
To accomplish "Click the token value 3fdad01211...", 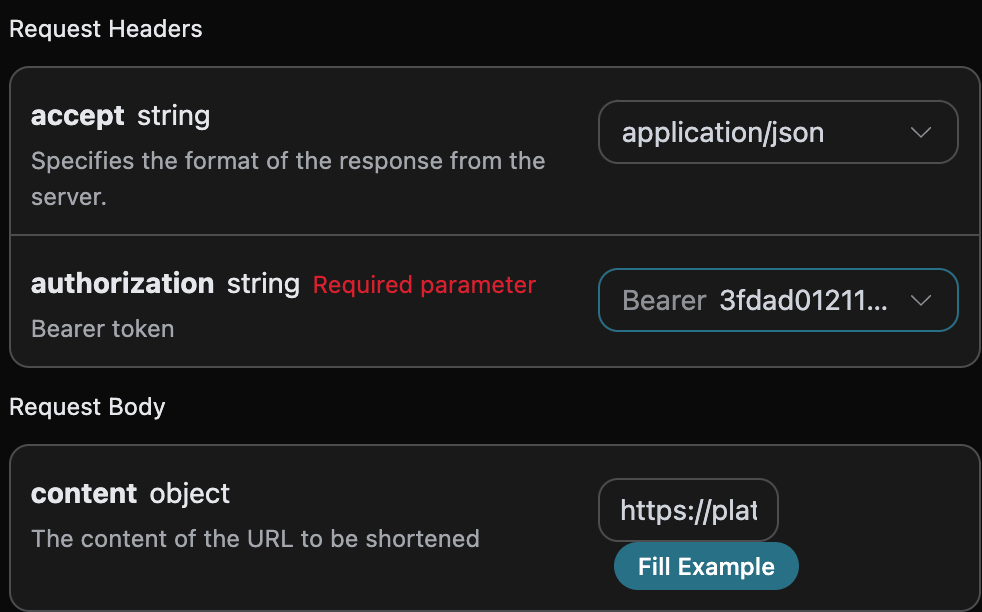I will click(x=803, y=300).
